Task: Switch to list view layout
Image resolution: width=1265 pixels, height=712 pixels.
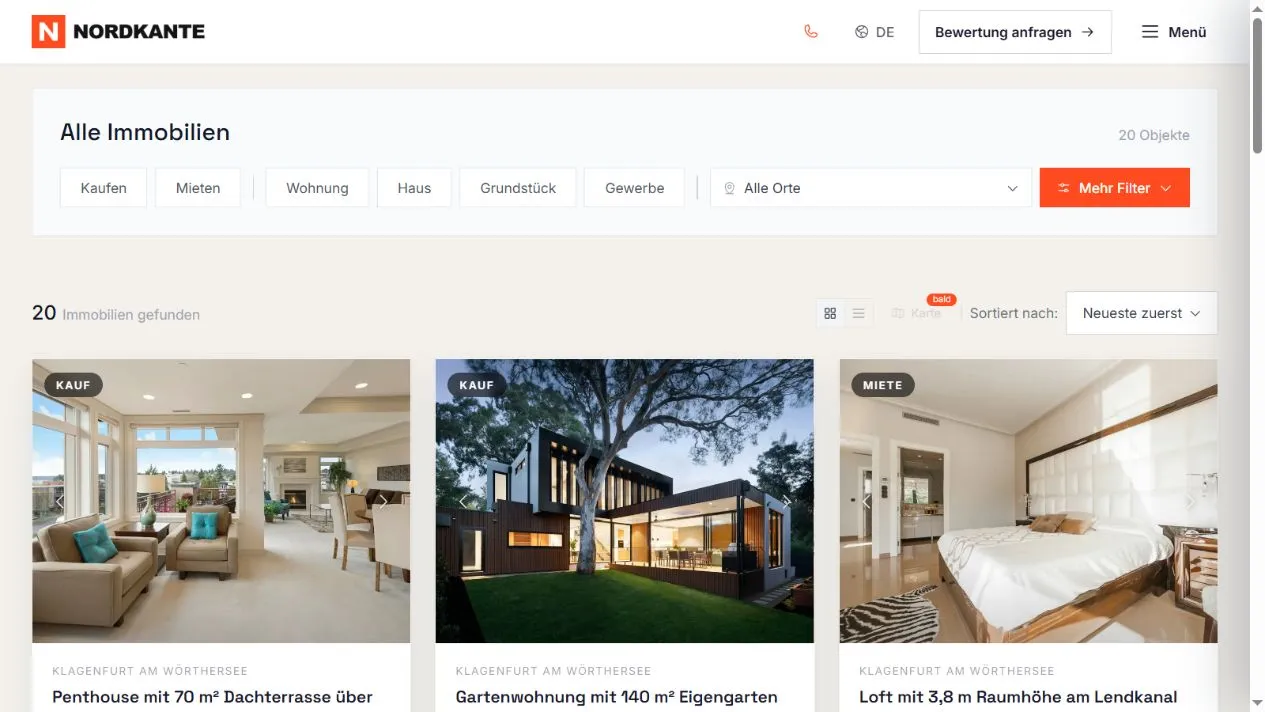Action: 858,313
